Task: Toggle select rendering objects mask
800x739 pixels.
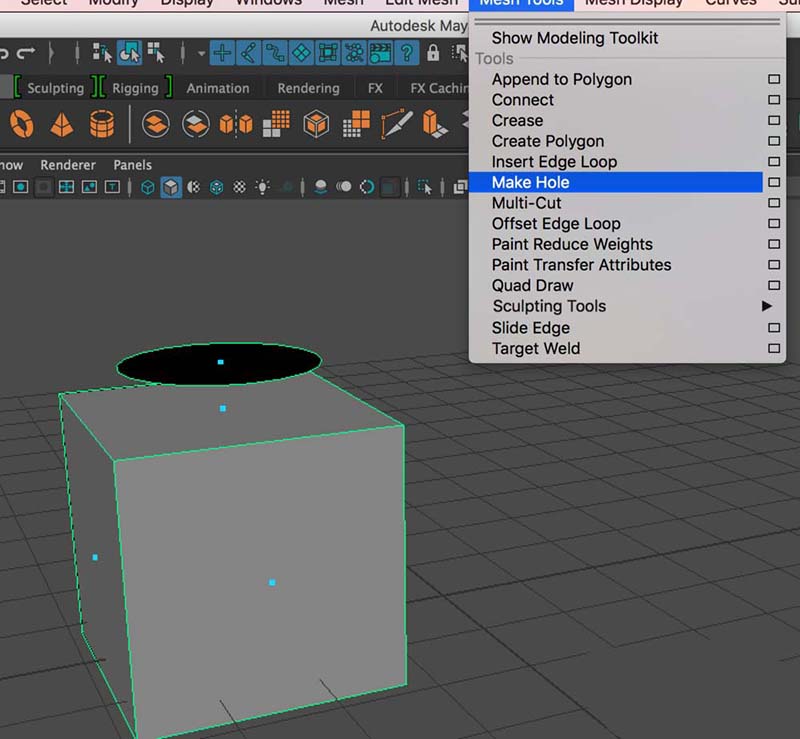Action: point(381,53)
